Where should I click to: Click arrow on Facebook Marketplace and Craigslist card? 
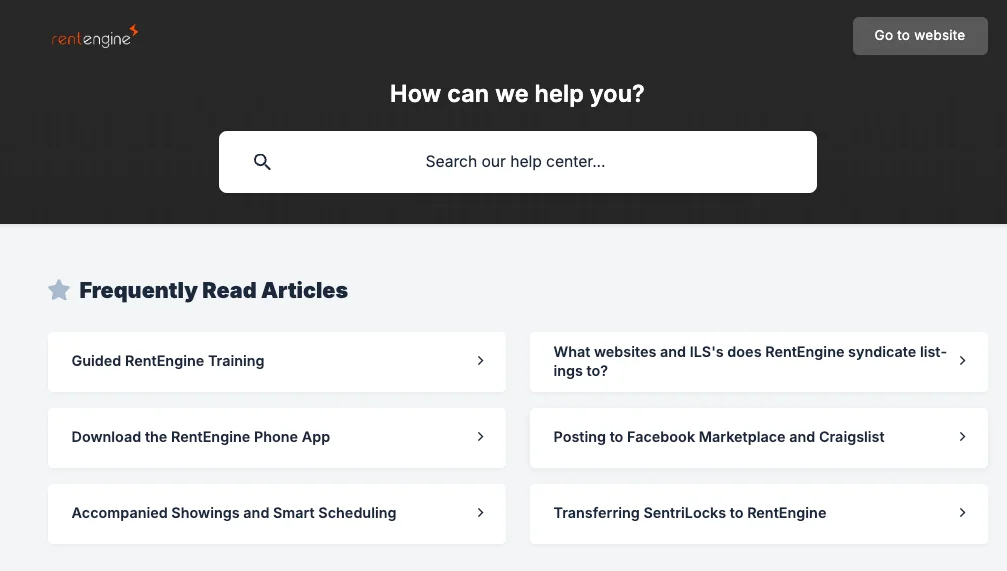[962, 437]
